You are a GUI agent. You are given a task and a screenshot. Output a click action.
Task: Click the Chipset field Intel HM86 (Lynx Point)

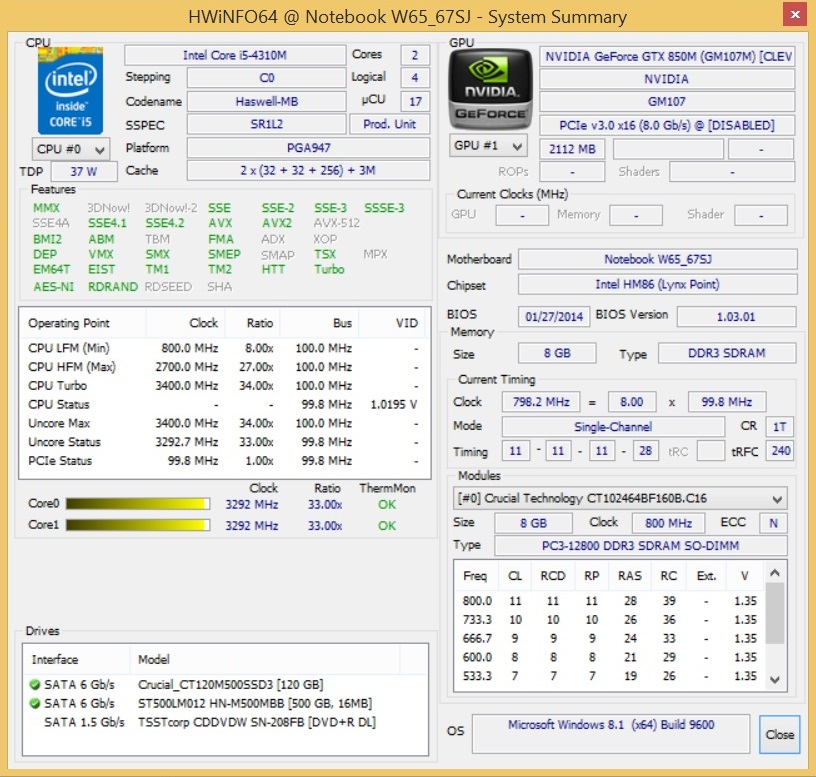tap(658, 285)
